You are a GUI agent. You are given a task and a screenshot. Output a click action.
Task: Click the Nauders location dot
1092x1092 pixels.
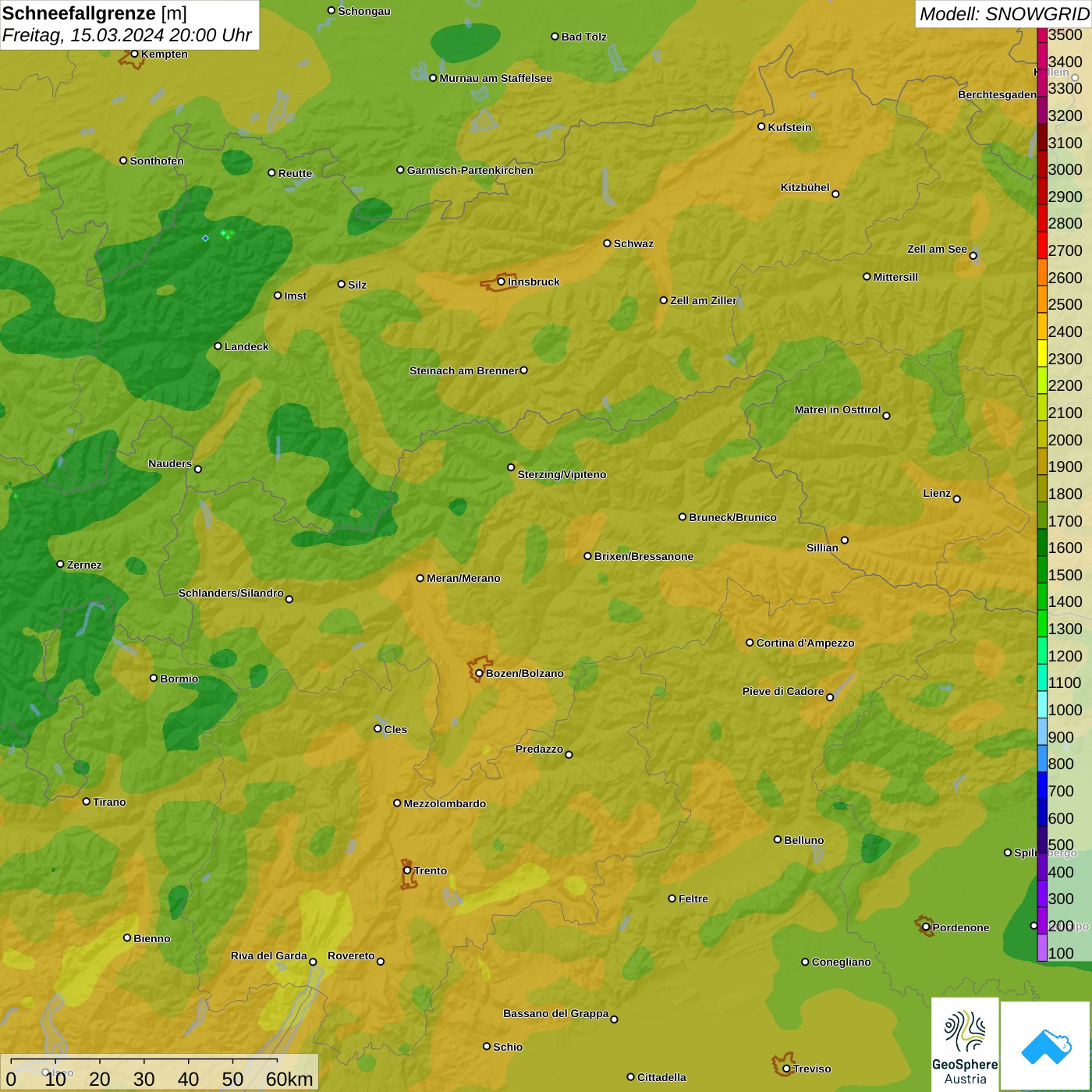coord(198,469)
